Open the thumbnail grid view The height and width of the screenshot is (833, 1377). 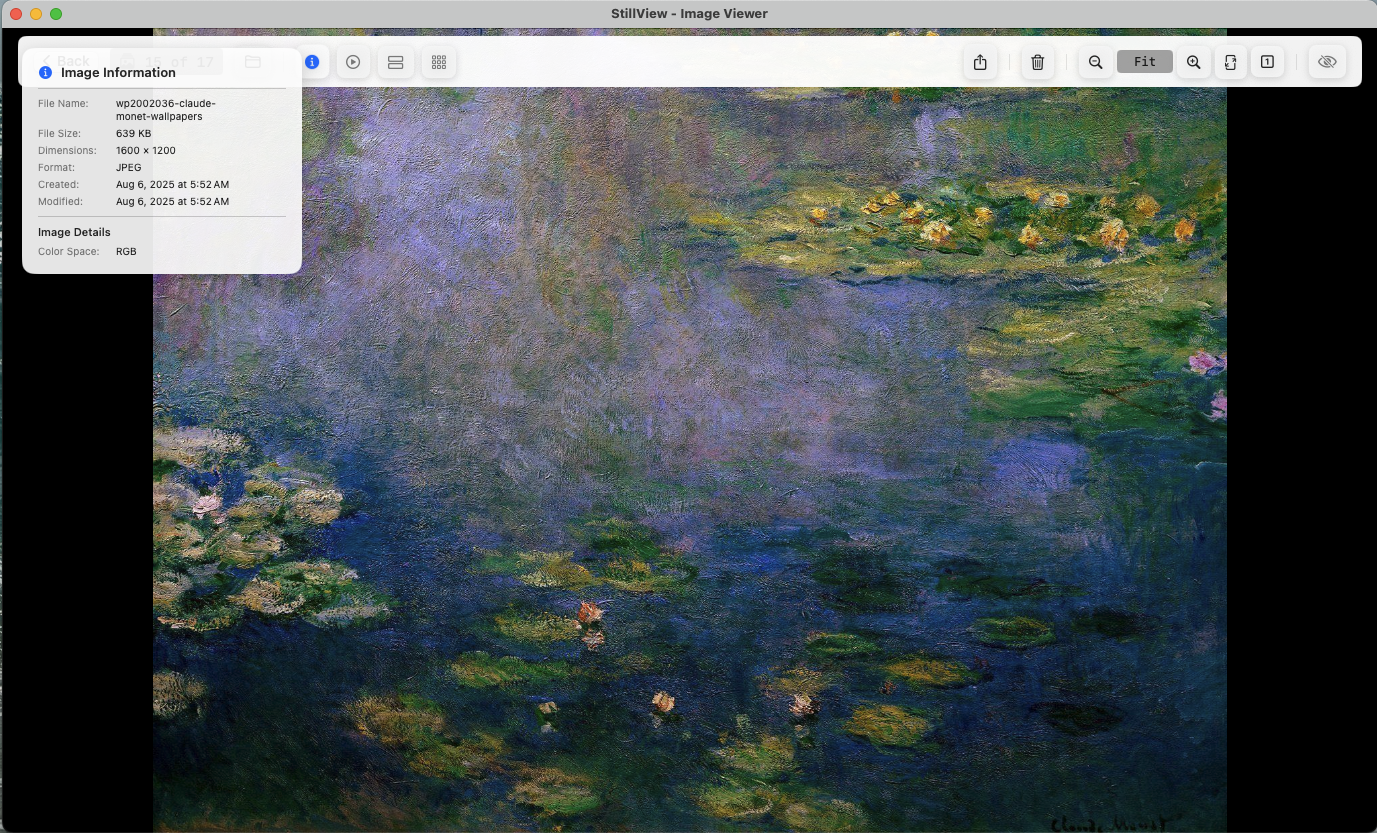438,62
